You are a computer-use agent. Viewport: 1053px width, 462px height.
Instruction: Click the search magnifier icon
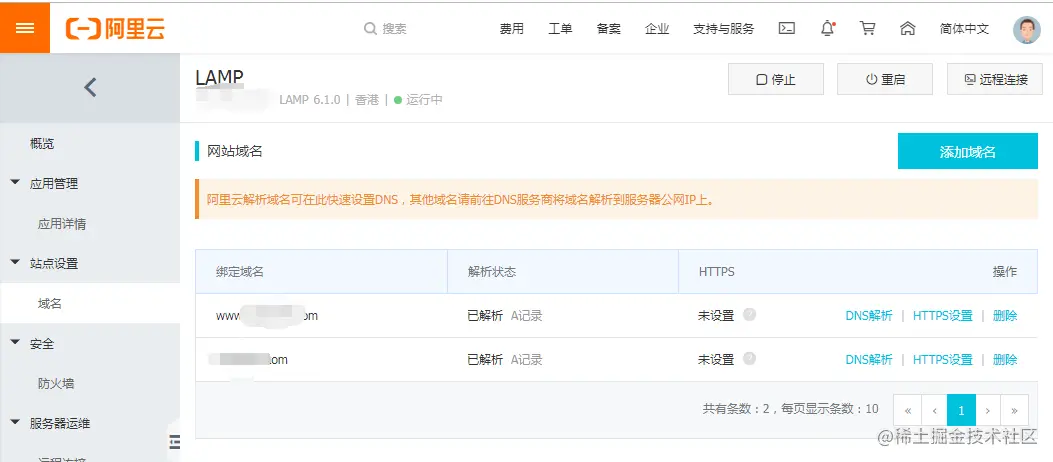pyautogui.click(x=370, y=29)
